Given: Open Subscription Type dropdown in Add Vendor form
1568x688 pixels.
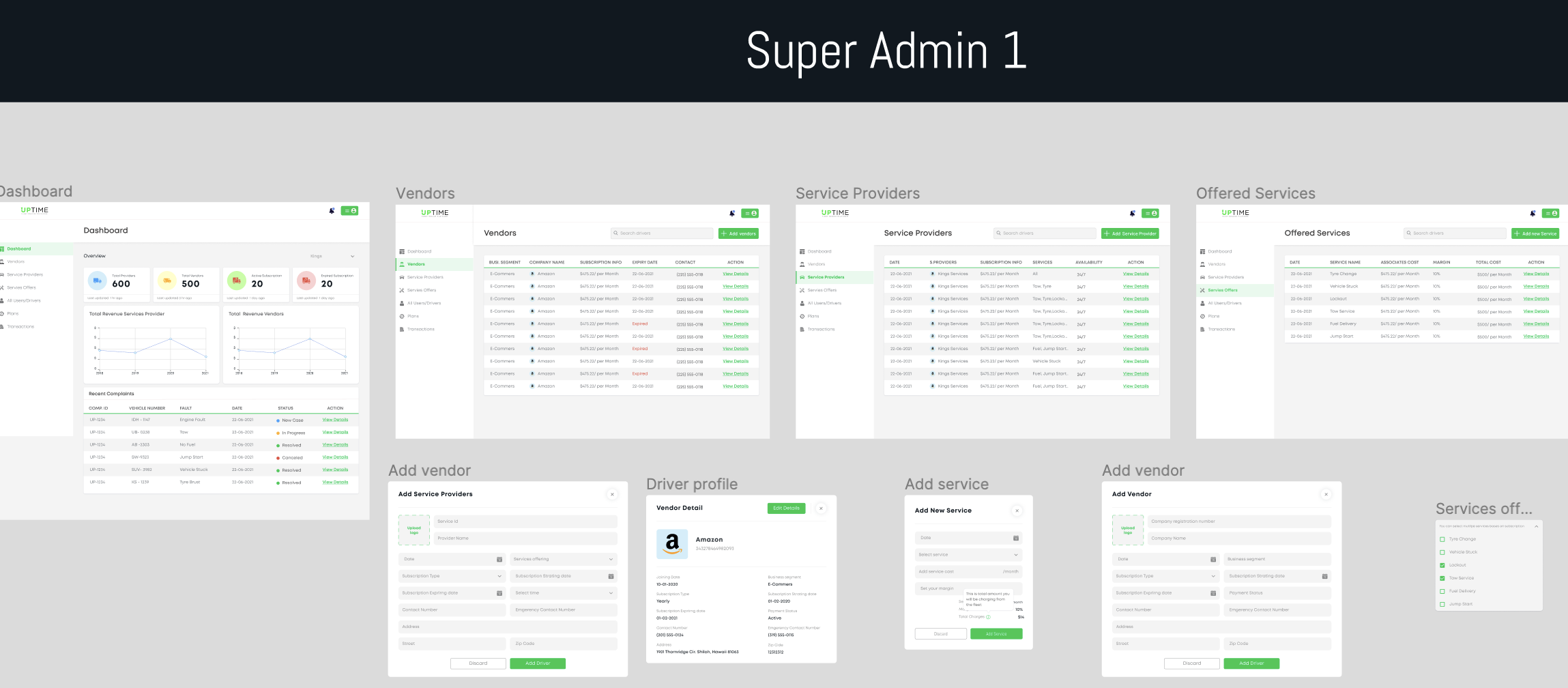Looking at the screenshot, I should tap(1165, 576).
